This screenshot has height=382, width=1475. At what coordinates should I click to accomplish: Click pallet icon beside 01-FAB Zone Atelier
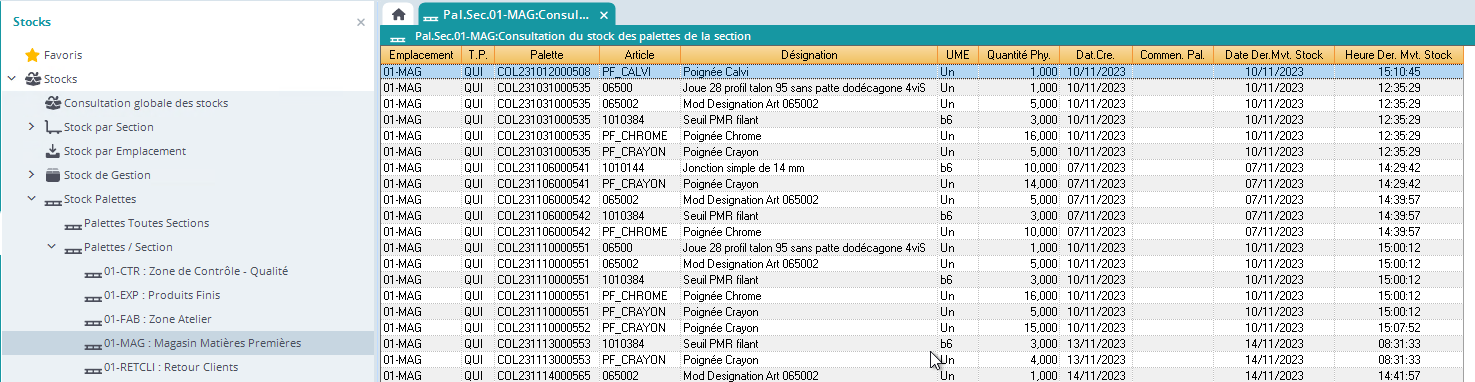tap(93, 320)
